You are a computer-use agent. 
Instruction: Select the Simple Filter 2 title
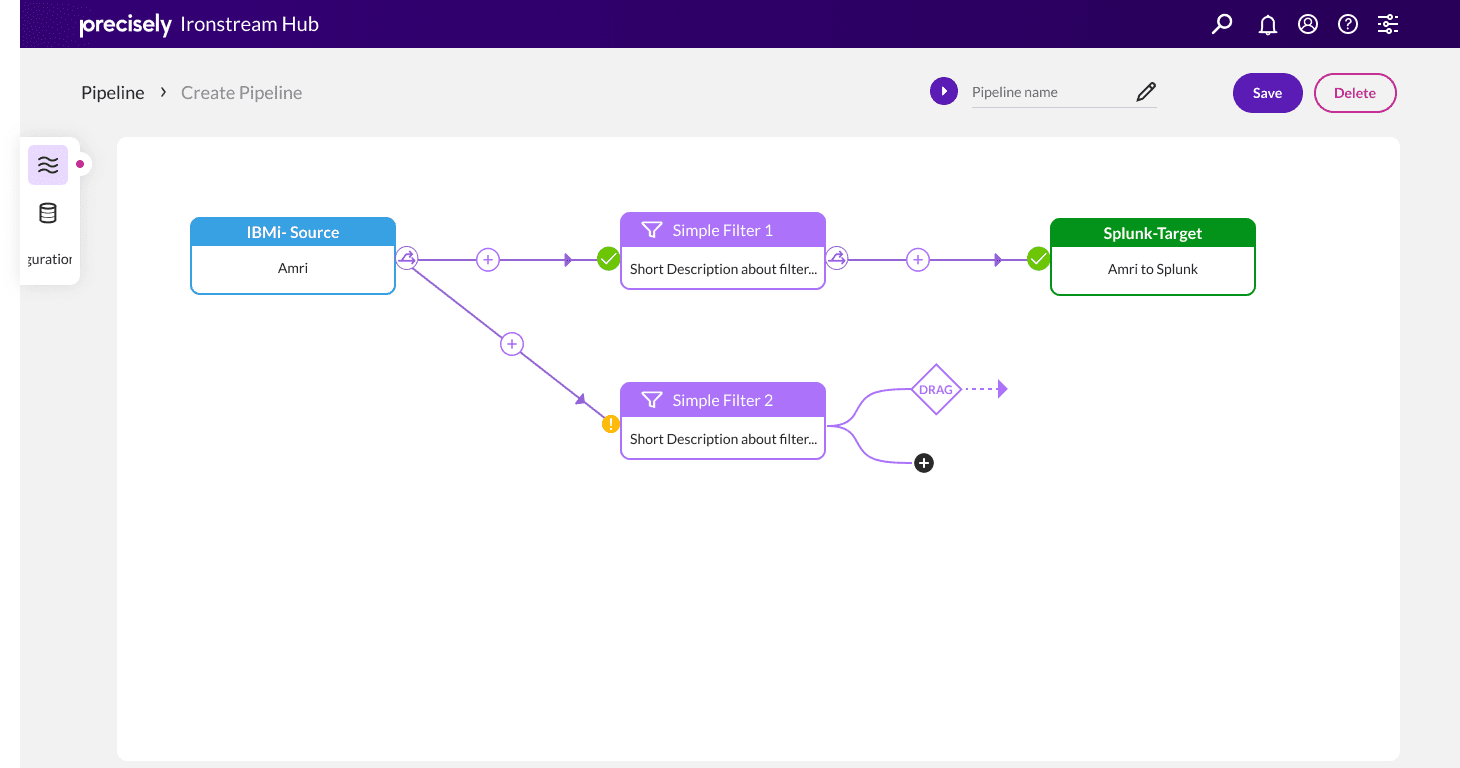coord(722,400)
